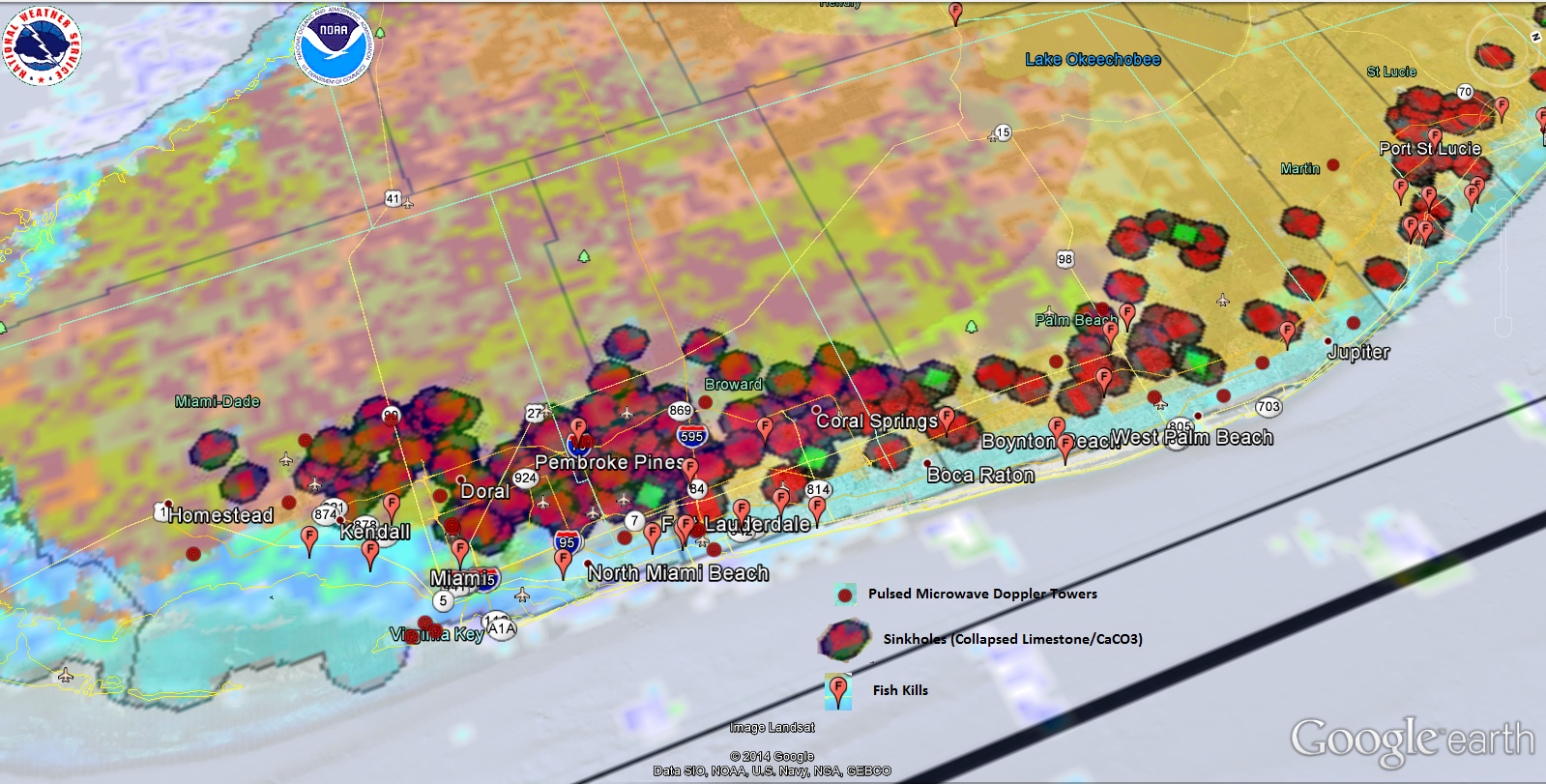Click the Fish Kills legend icon
1546x784 pixels.
tap(838, 691)
